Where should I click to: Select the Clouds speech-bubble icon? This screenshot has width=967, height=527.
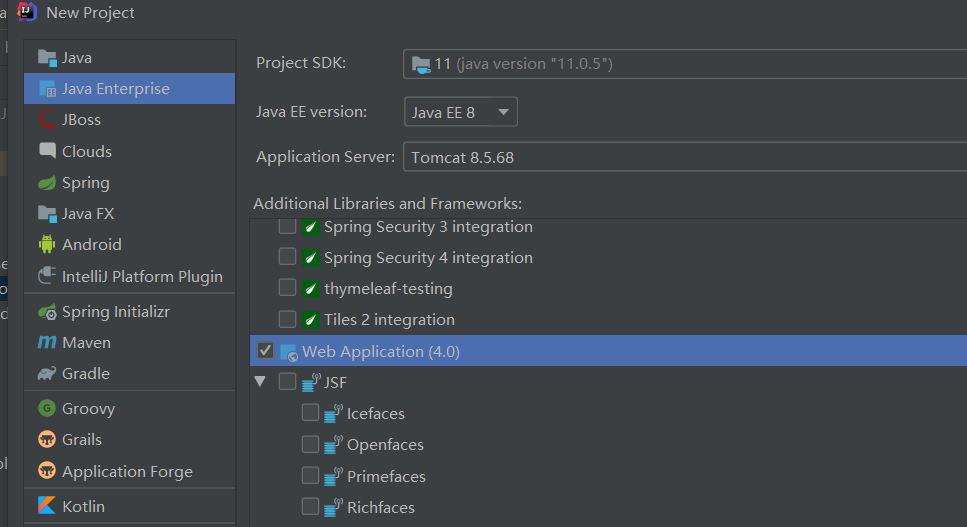click(x=47, y=151)
